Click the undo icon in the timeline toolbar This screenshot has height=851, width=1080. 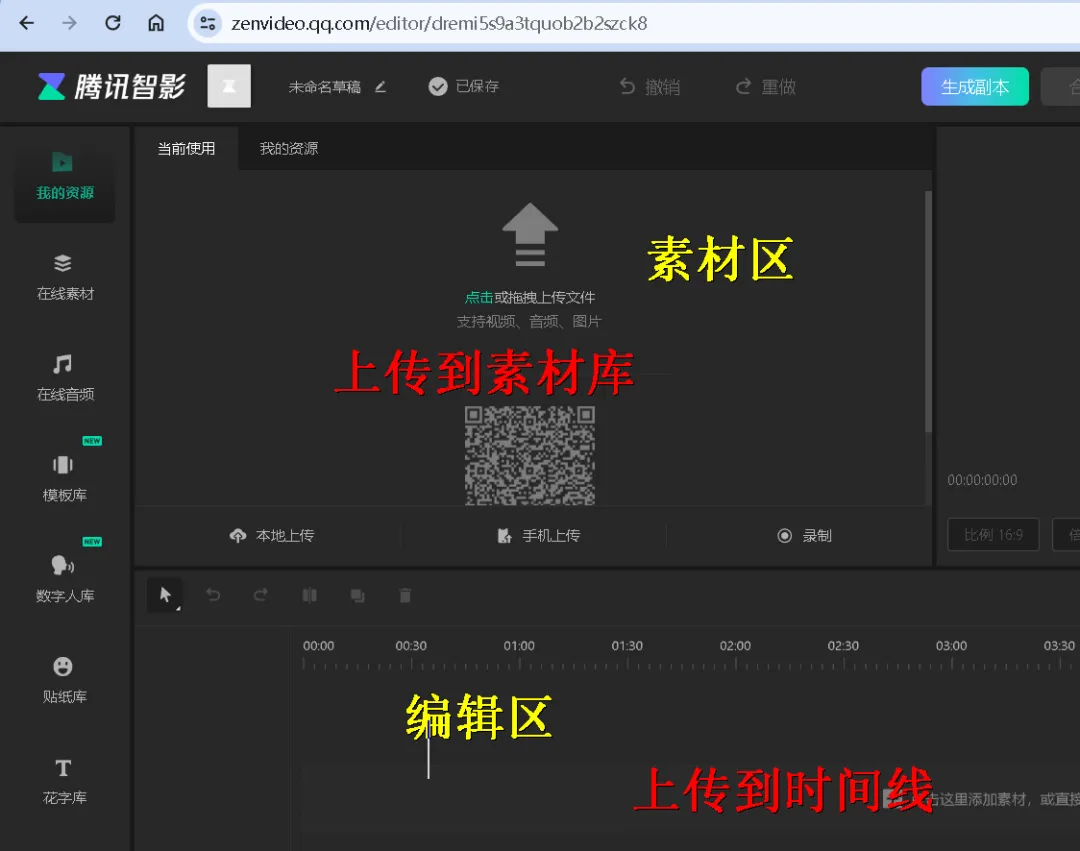pos(213,595)
